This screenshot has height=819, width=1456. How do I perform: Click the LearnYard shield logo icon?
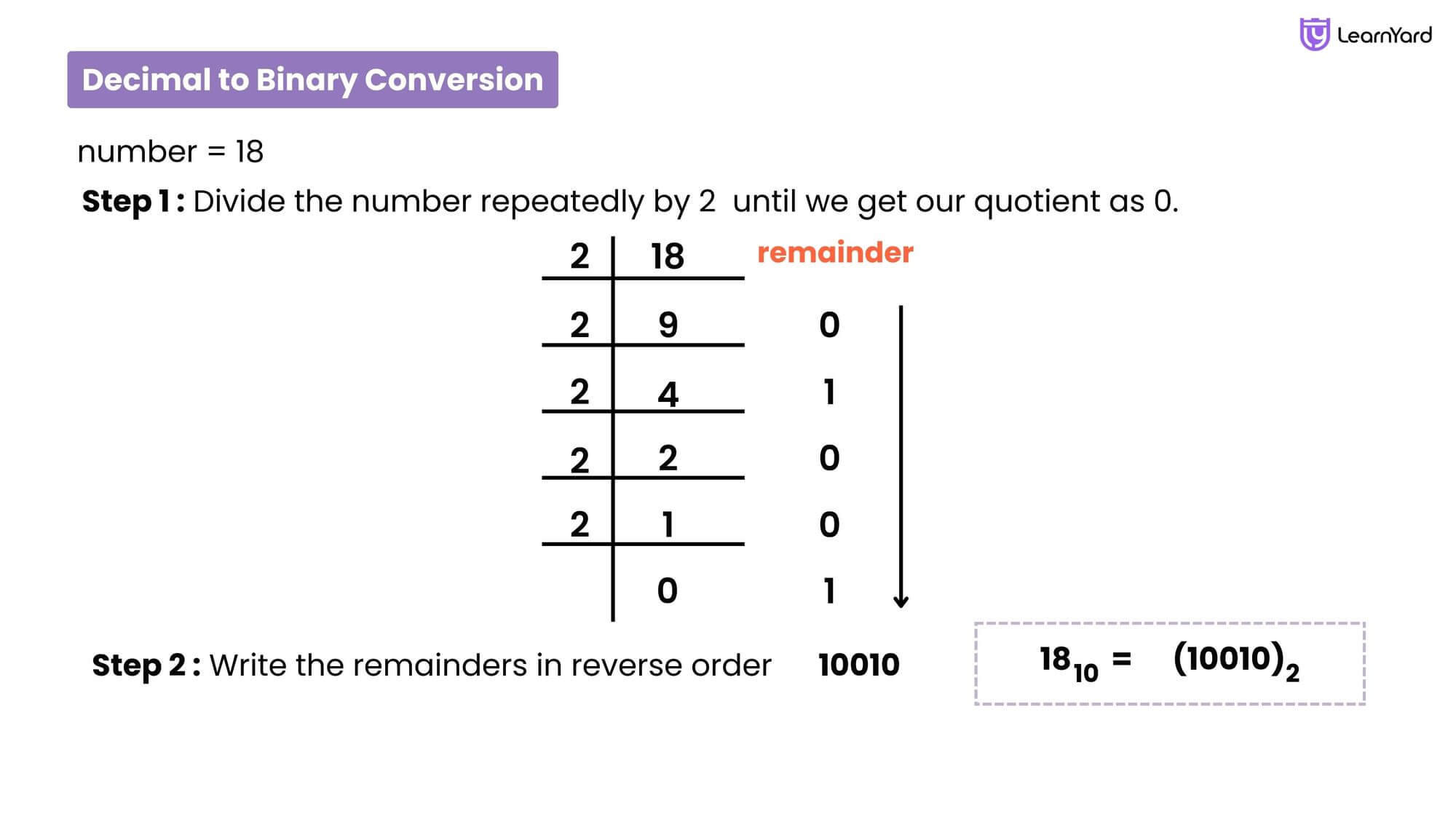tap(1309, 31)
